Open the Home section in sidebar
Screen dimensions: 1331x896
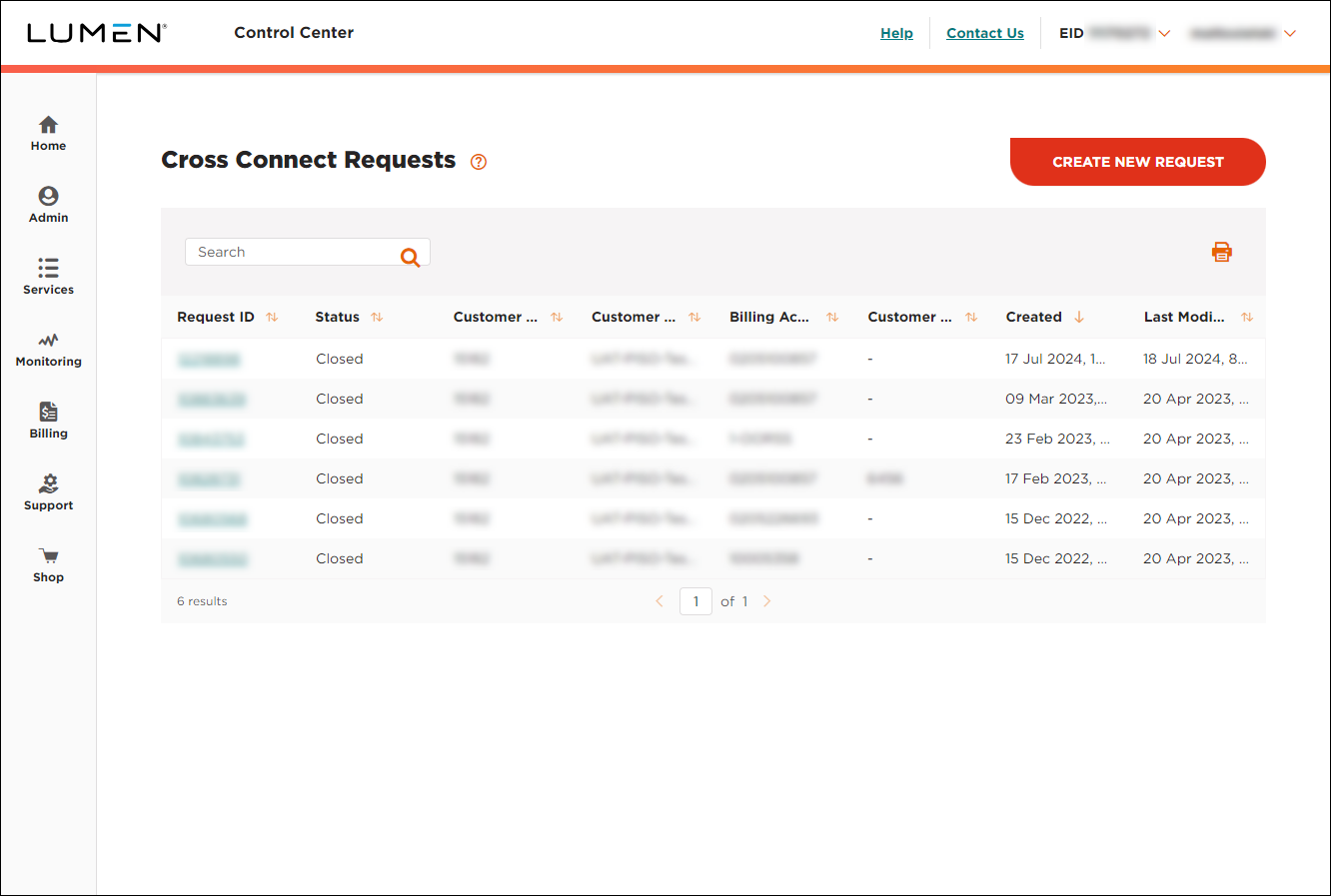click(48, 132)
